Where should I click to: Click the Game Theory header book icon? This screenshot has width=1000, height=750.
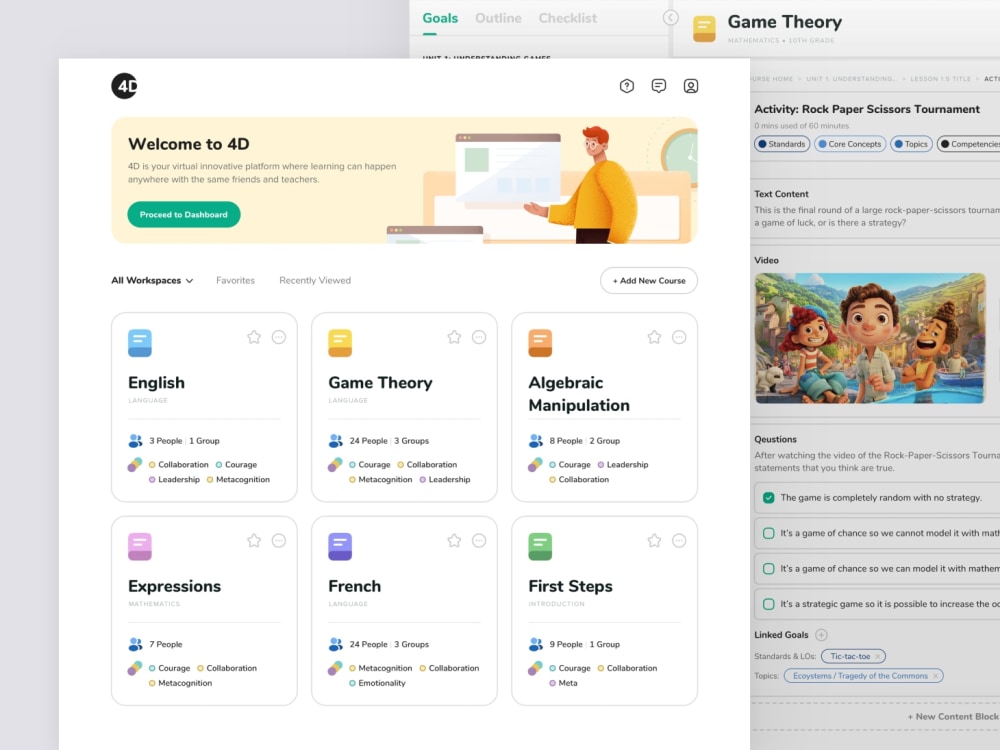tap(704, 29)
